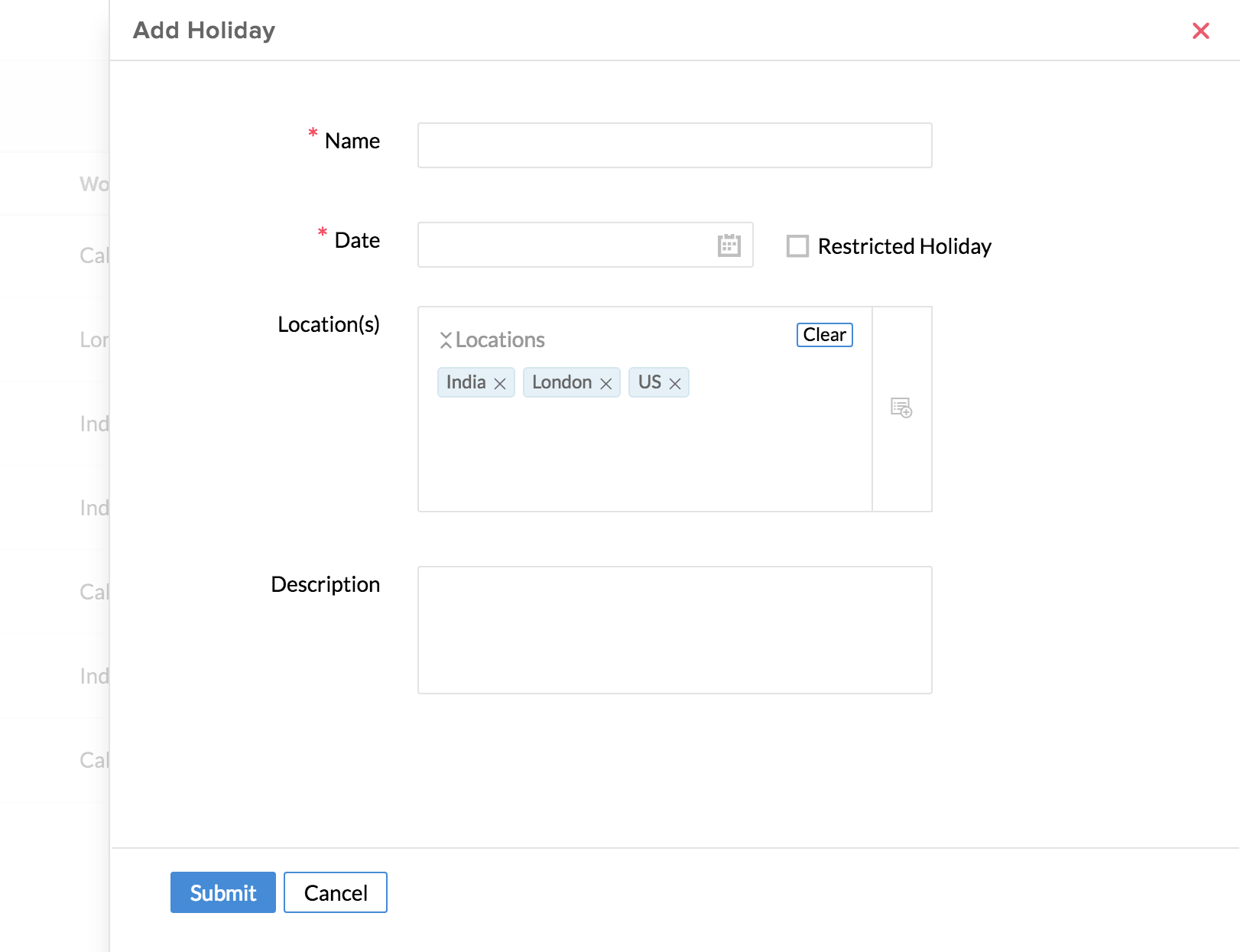Click the Name field label
1240x952 pixels.
pyautogui.click(x=352, y=141)
